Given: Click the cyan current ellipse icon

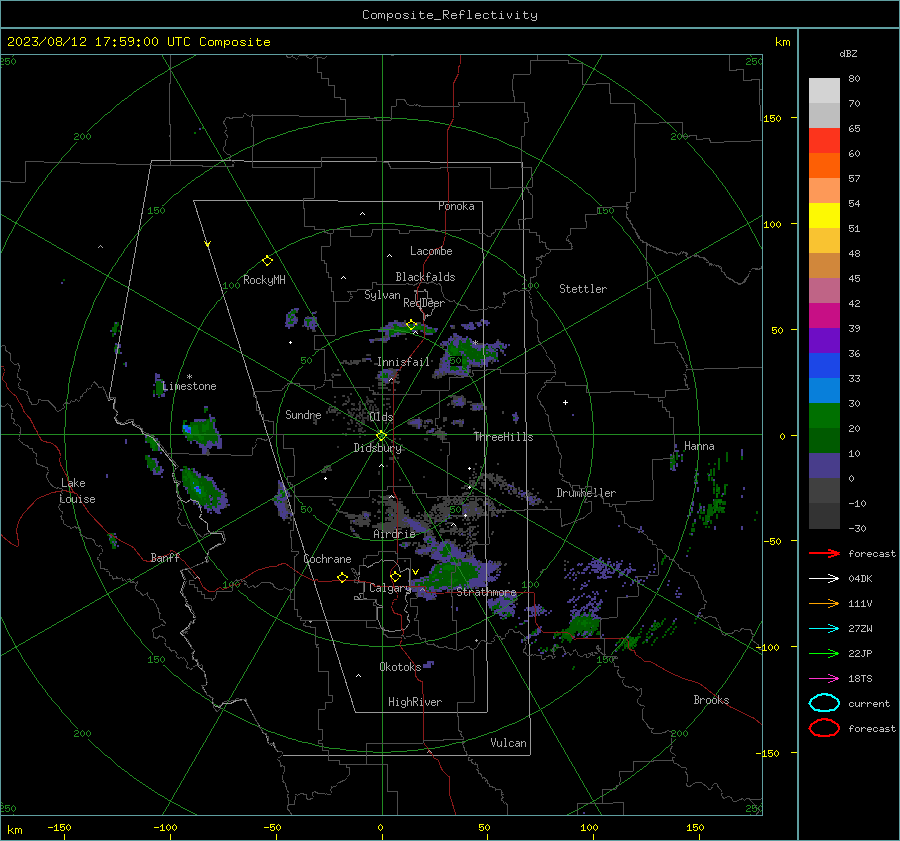Looking at the screenshot, I should 824,703.
